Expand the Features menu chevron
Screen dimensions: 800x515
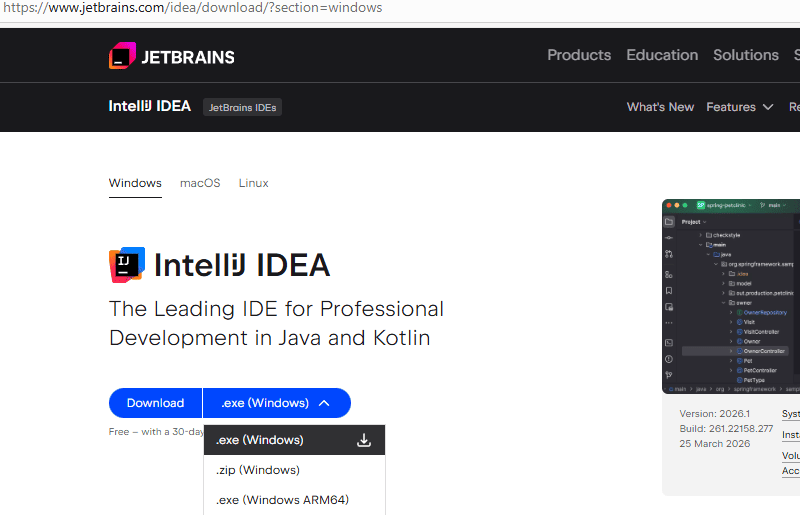pyautogui.click(x=768, y=107)
